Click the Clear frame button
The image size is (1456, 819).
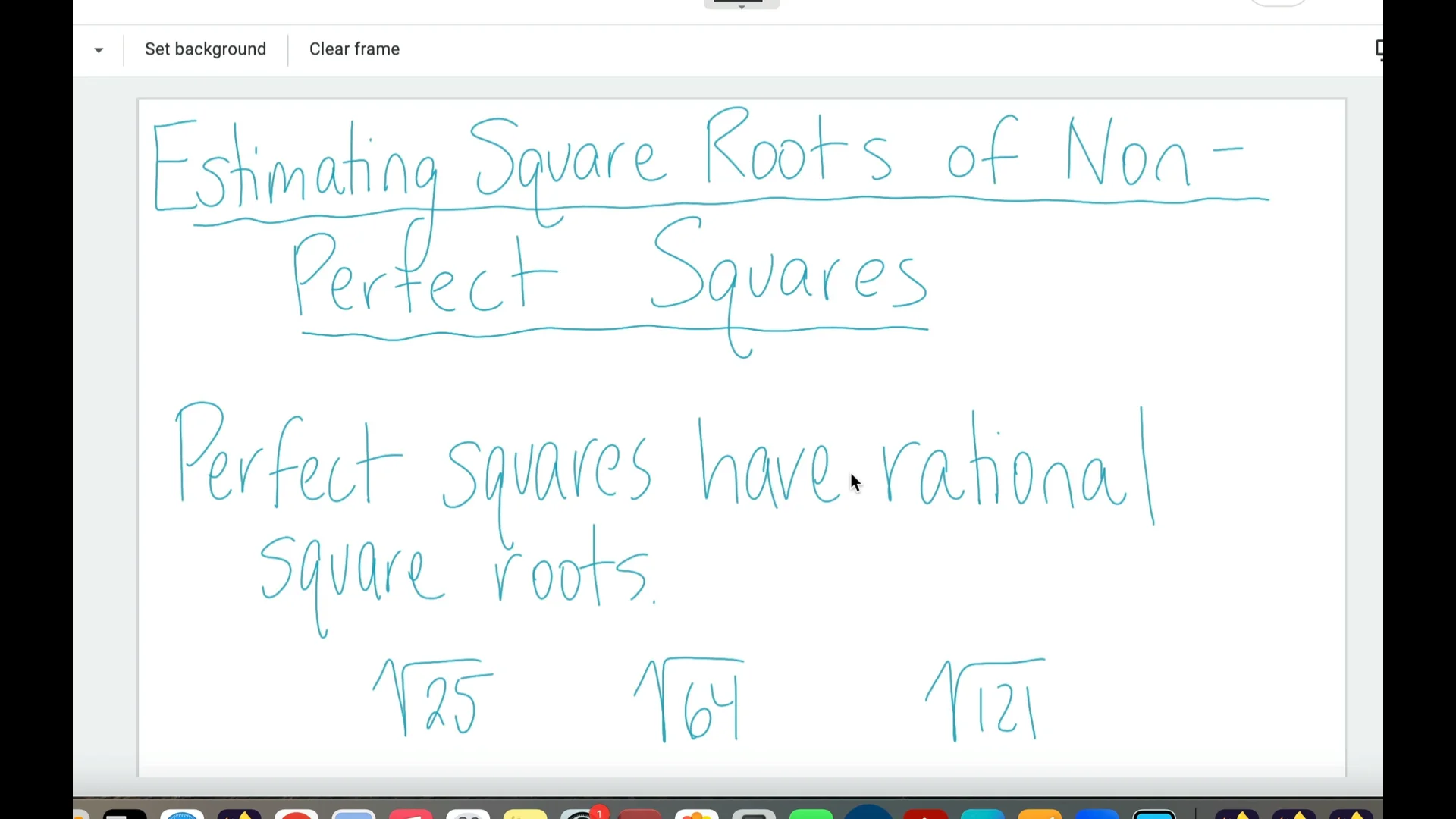pos(354,49)
